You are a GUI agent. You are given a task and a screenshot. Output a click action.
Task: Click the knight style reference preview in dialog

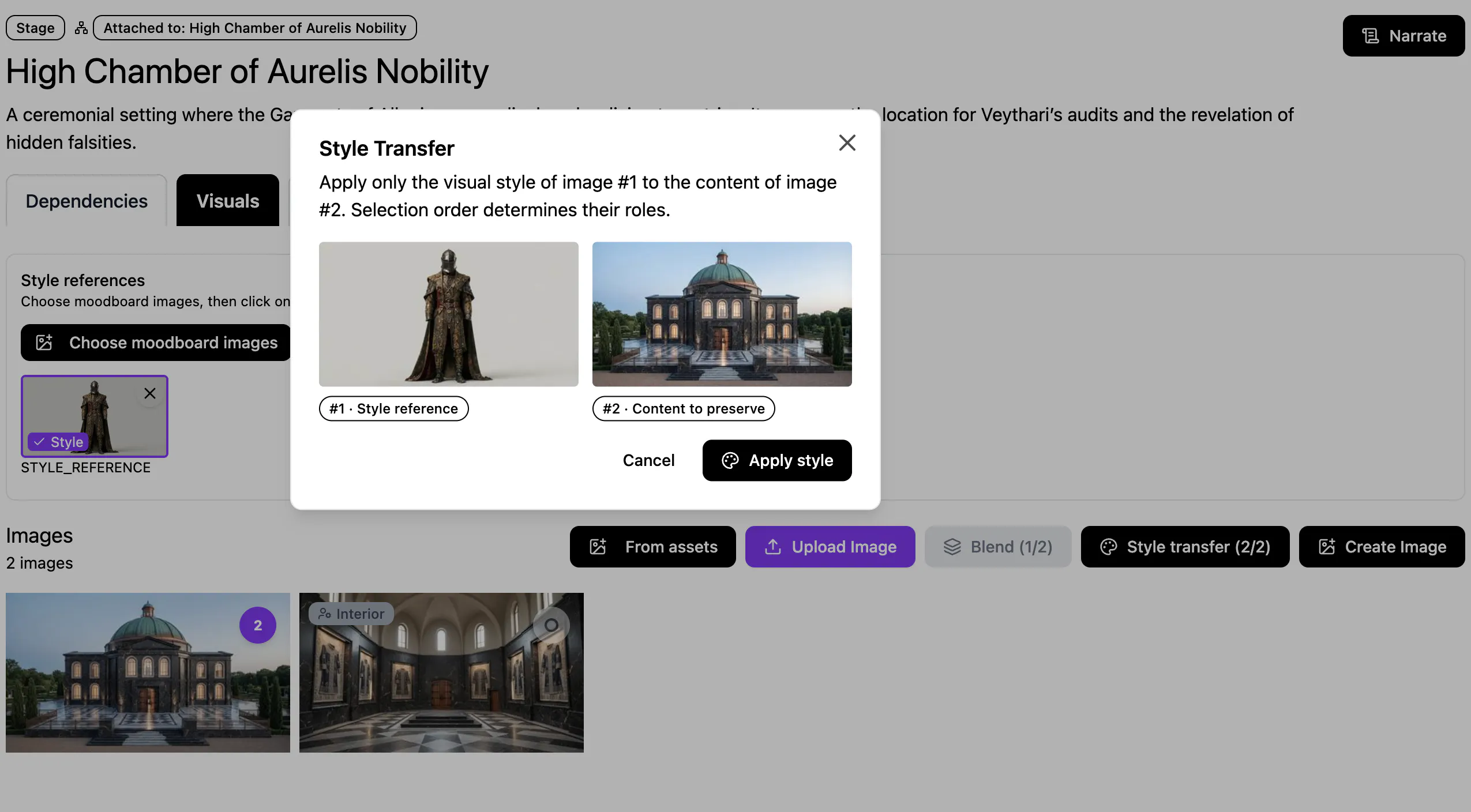tap(449, 314)
